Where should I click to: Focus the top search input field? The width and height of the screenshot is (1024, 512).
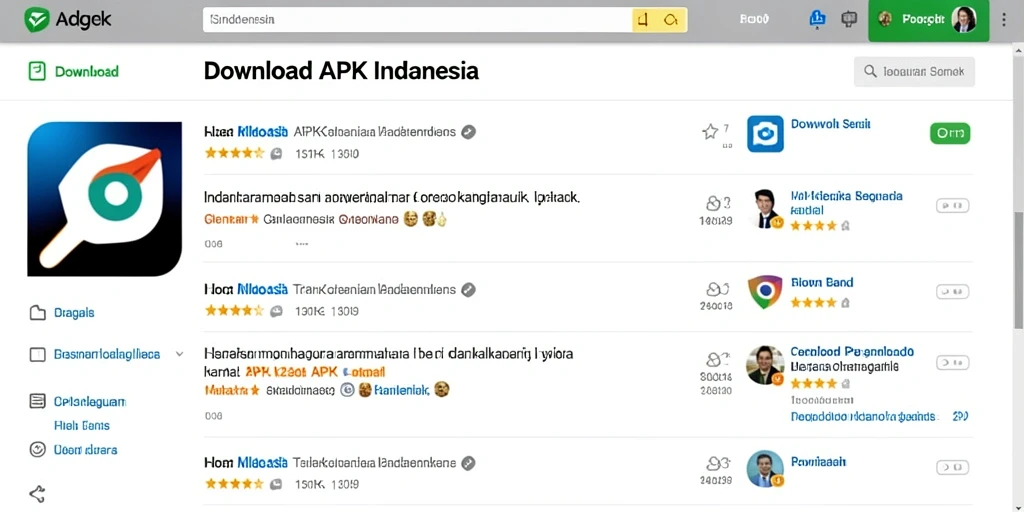pyautogui.click(x=418, y=20)
